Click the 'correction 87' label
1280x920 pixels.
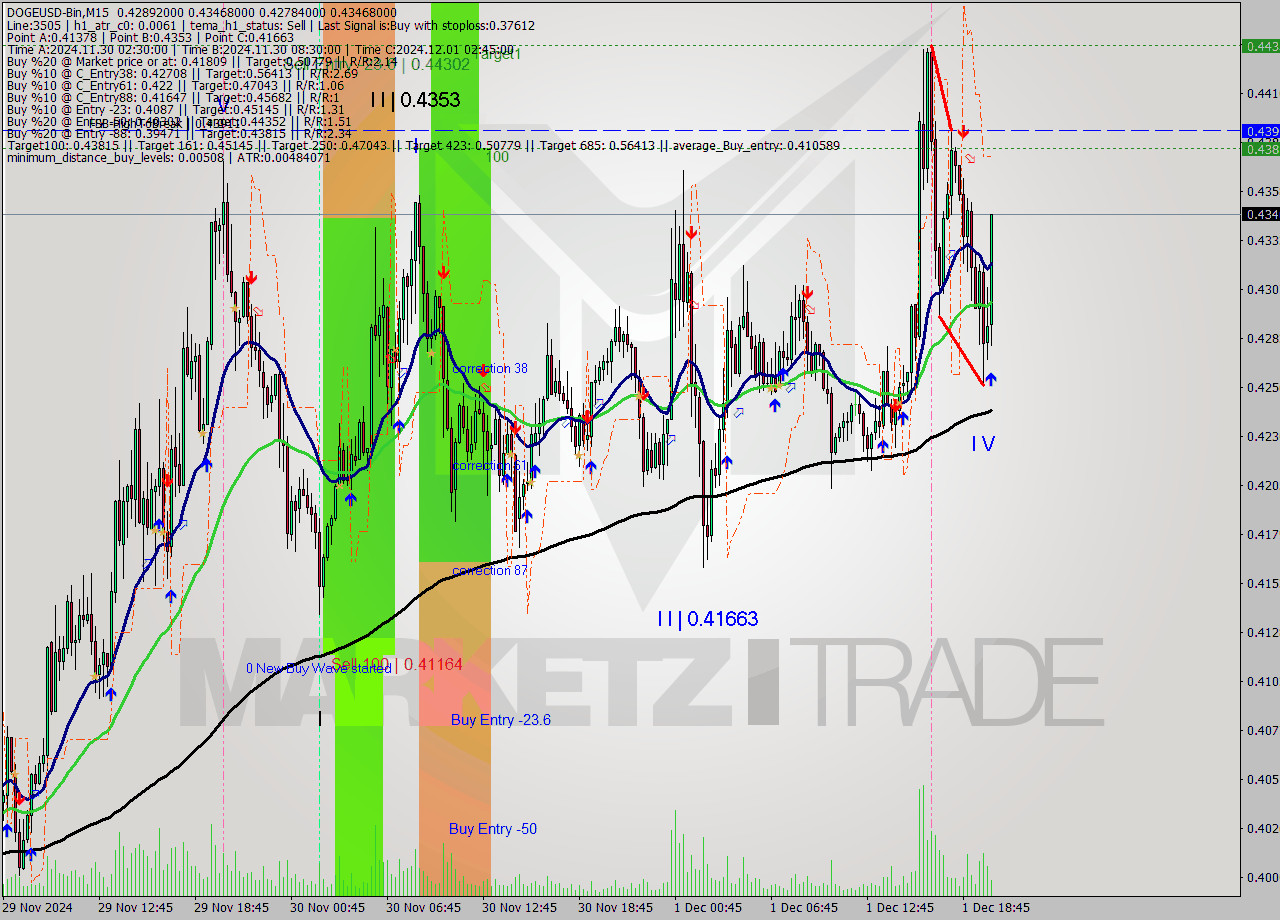490,570
